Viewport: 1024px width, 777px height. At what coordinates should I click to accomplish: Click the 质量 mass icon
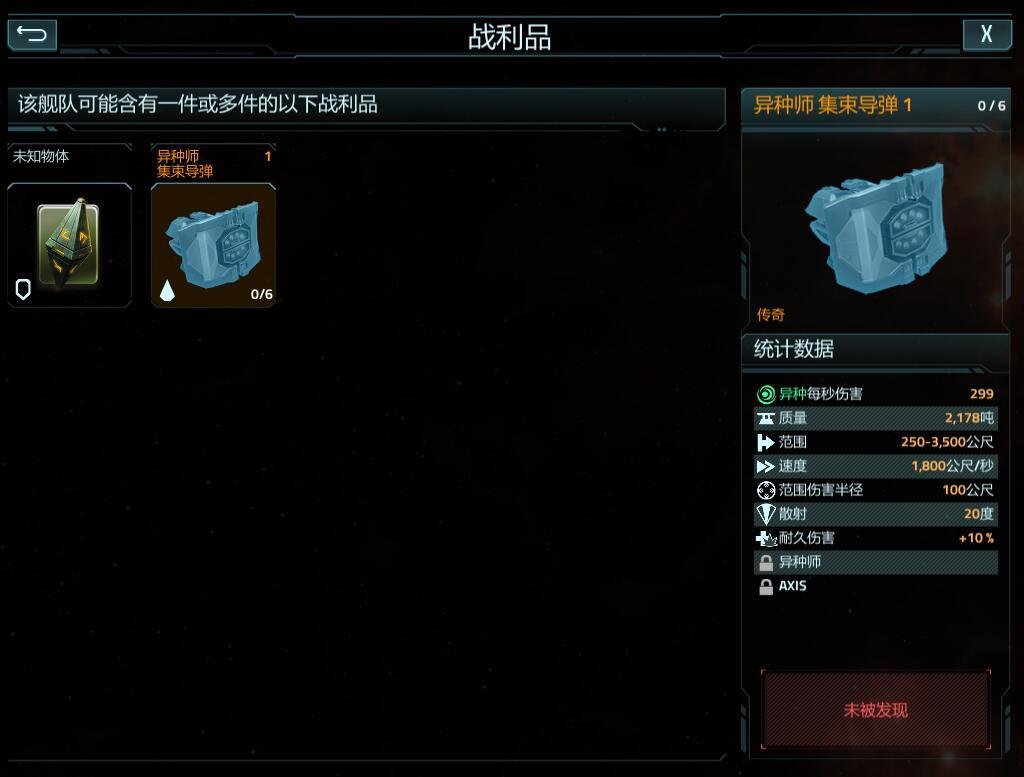[x=765, y=418]
